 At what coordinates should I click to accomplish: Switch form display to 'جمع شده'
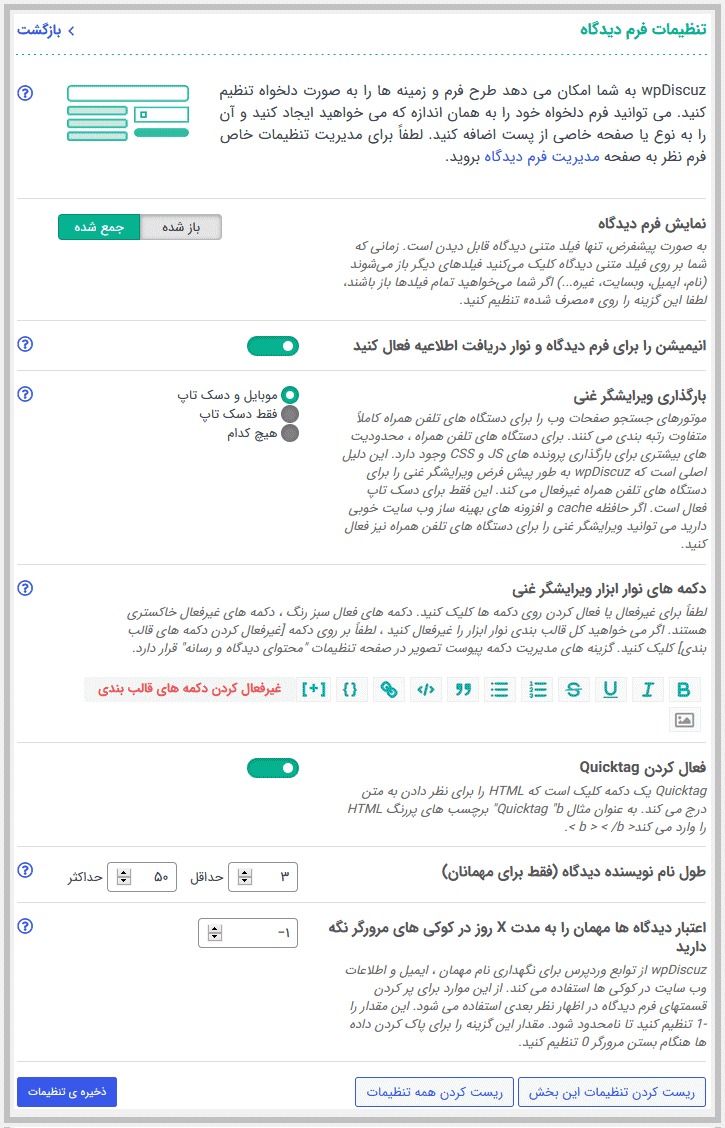(99, 227)
